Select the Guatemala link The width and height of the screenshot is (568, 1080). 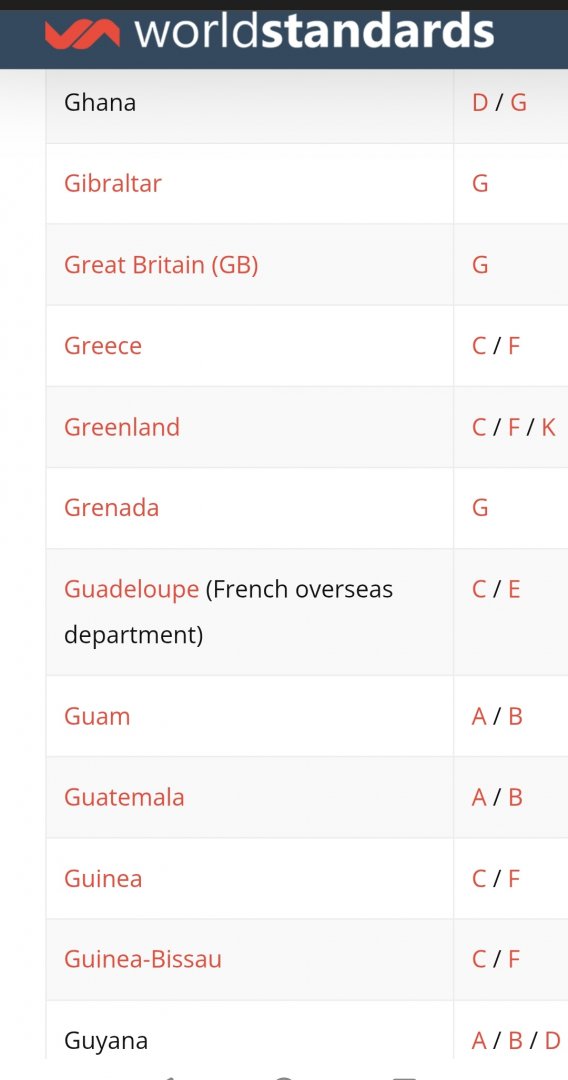point(124,797)
